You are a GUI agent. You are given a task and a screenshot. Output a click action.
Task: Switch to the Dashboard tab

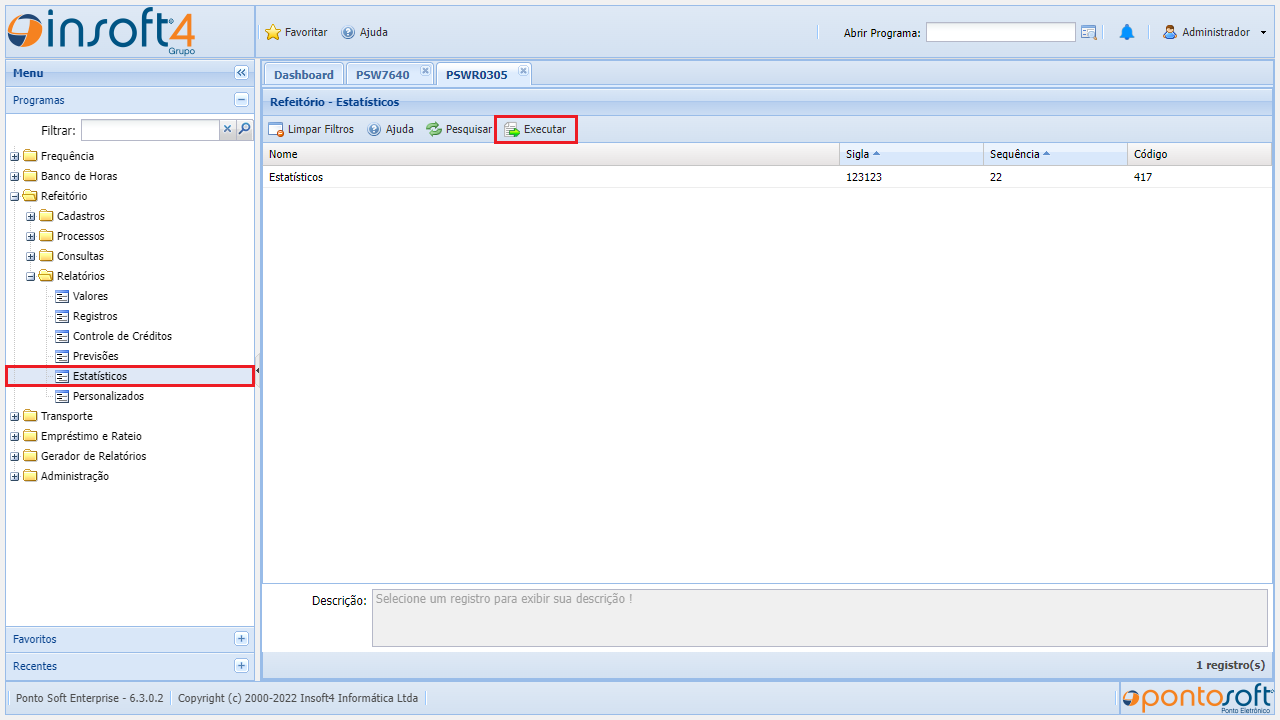[x=303, y=75]
